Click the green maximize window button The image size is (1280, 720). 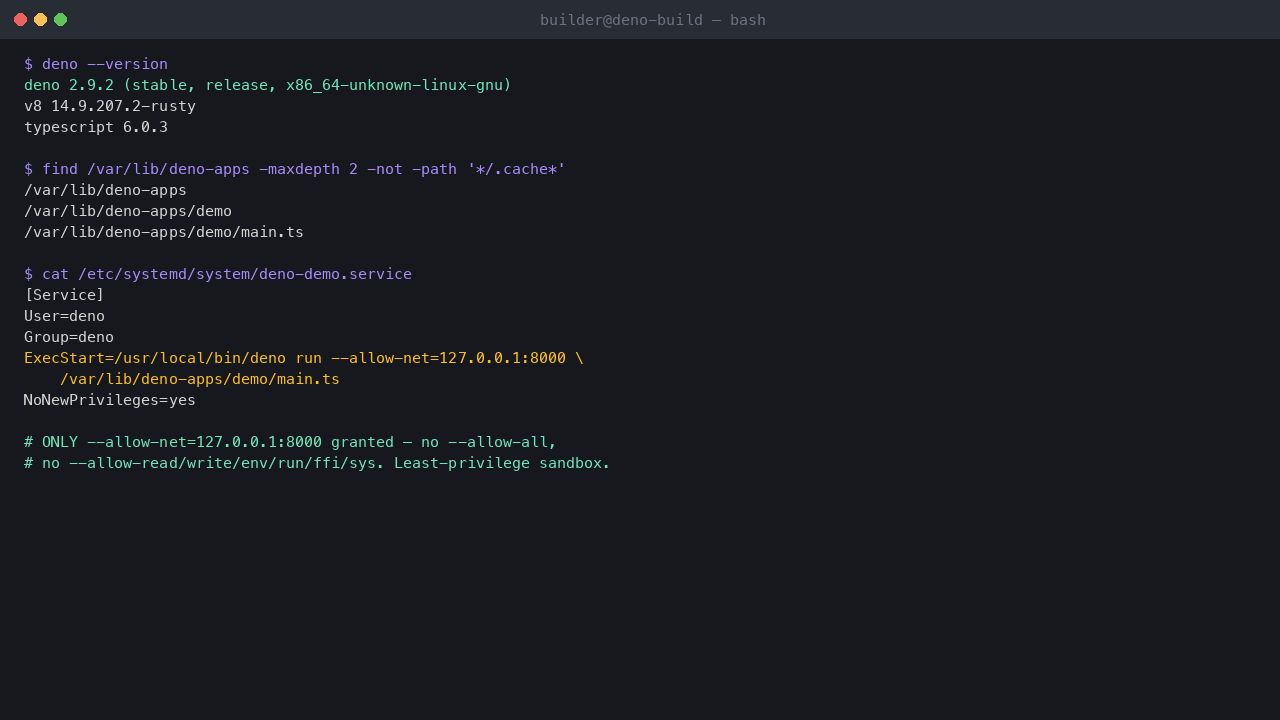point(60,20)
